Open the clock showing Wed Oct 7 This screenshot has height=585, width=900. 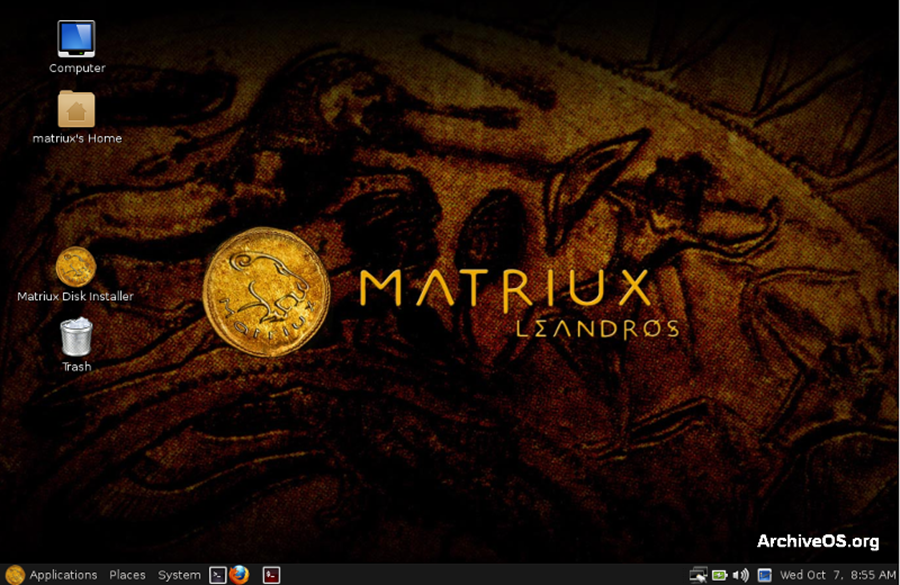(837, 575)
